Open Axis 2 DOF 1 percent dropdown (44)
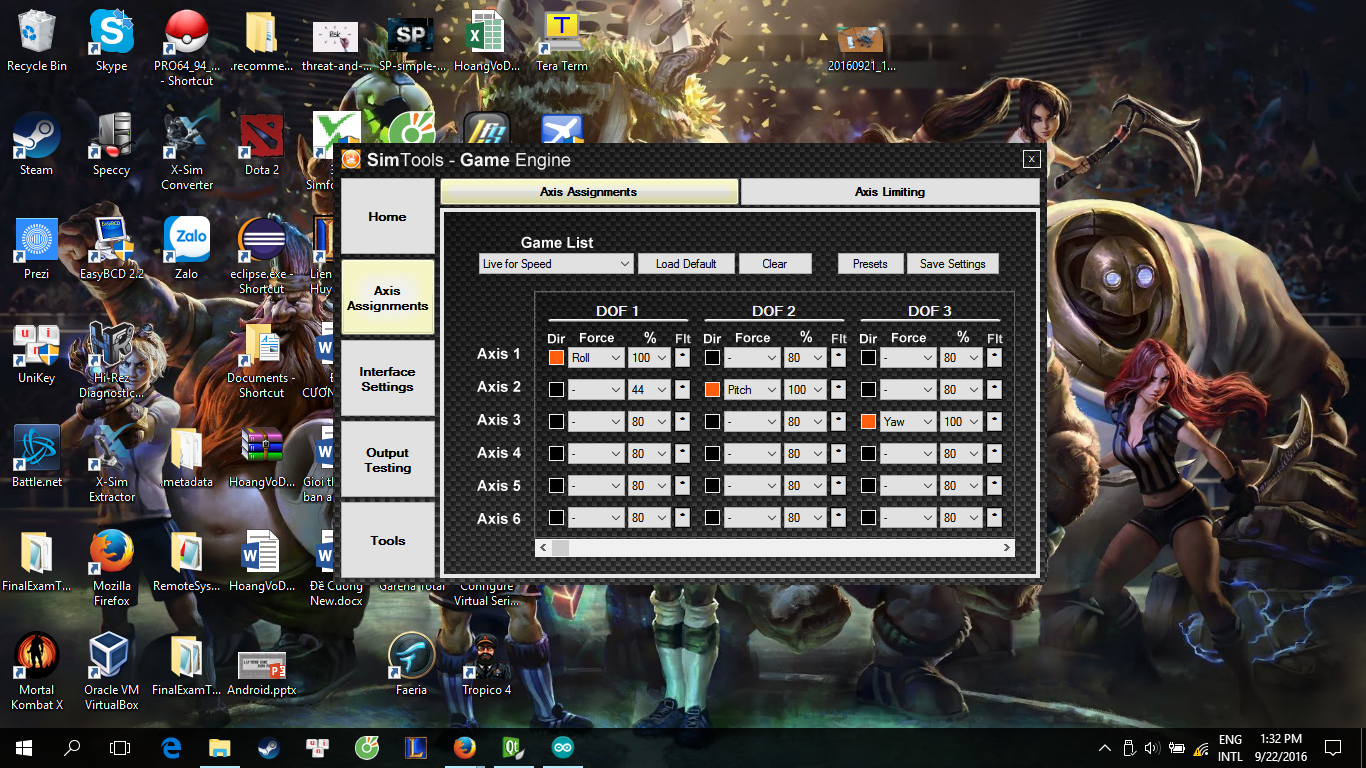 649,389
